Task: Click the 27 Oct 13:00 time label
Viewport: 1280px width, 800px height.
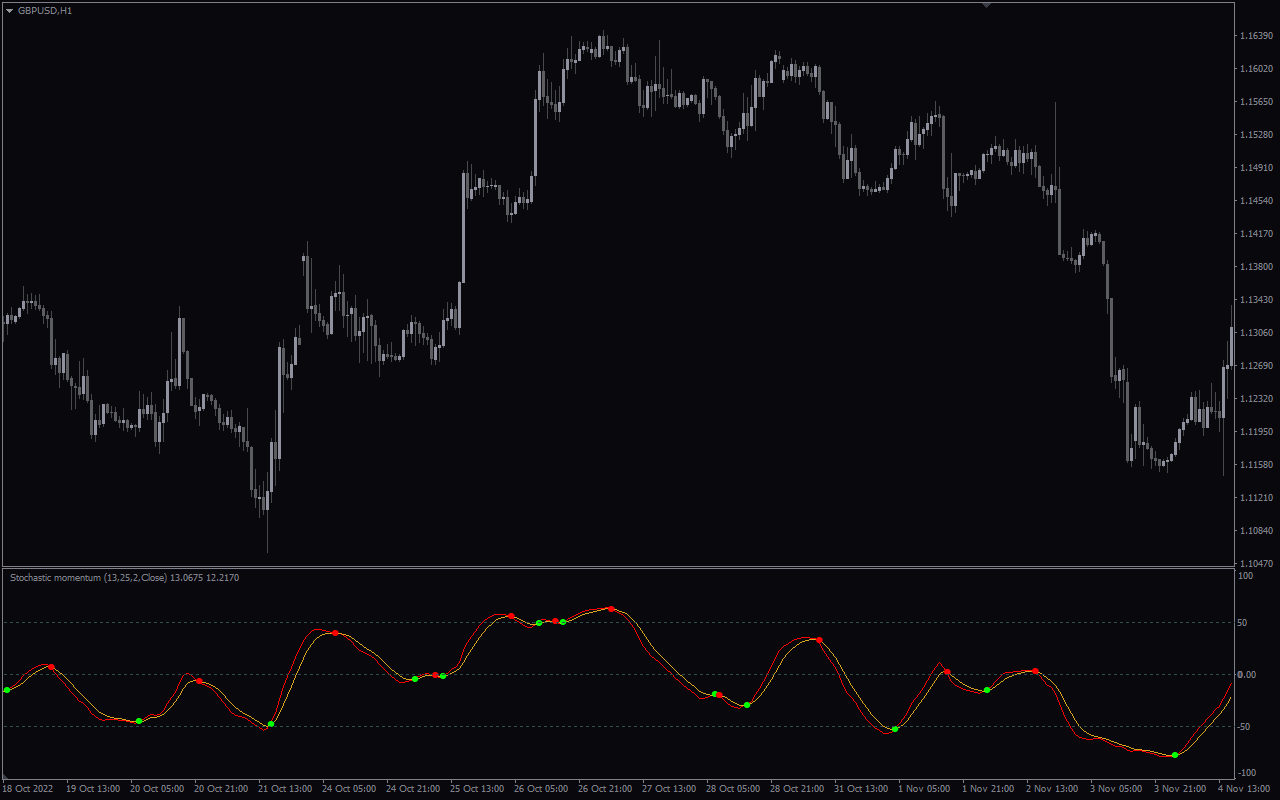Action: [669, 789]
